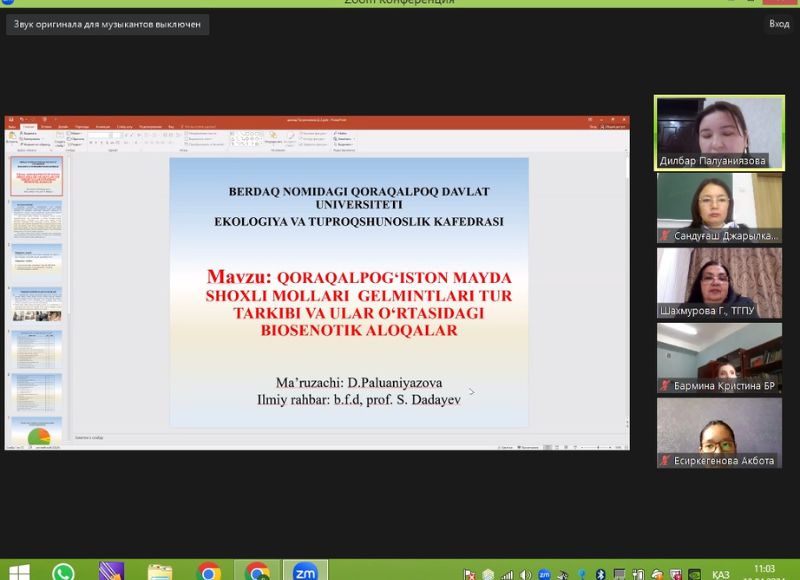Select the pie chart slide thumbnail
The width and height of the screenshot is (800, 580).
pyautogui.click(x=36, y=431)
